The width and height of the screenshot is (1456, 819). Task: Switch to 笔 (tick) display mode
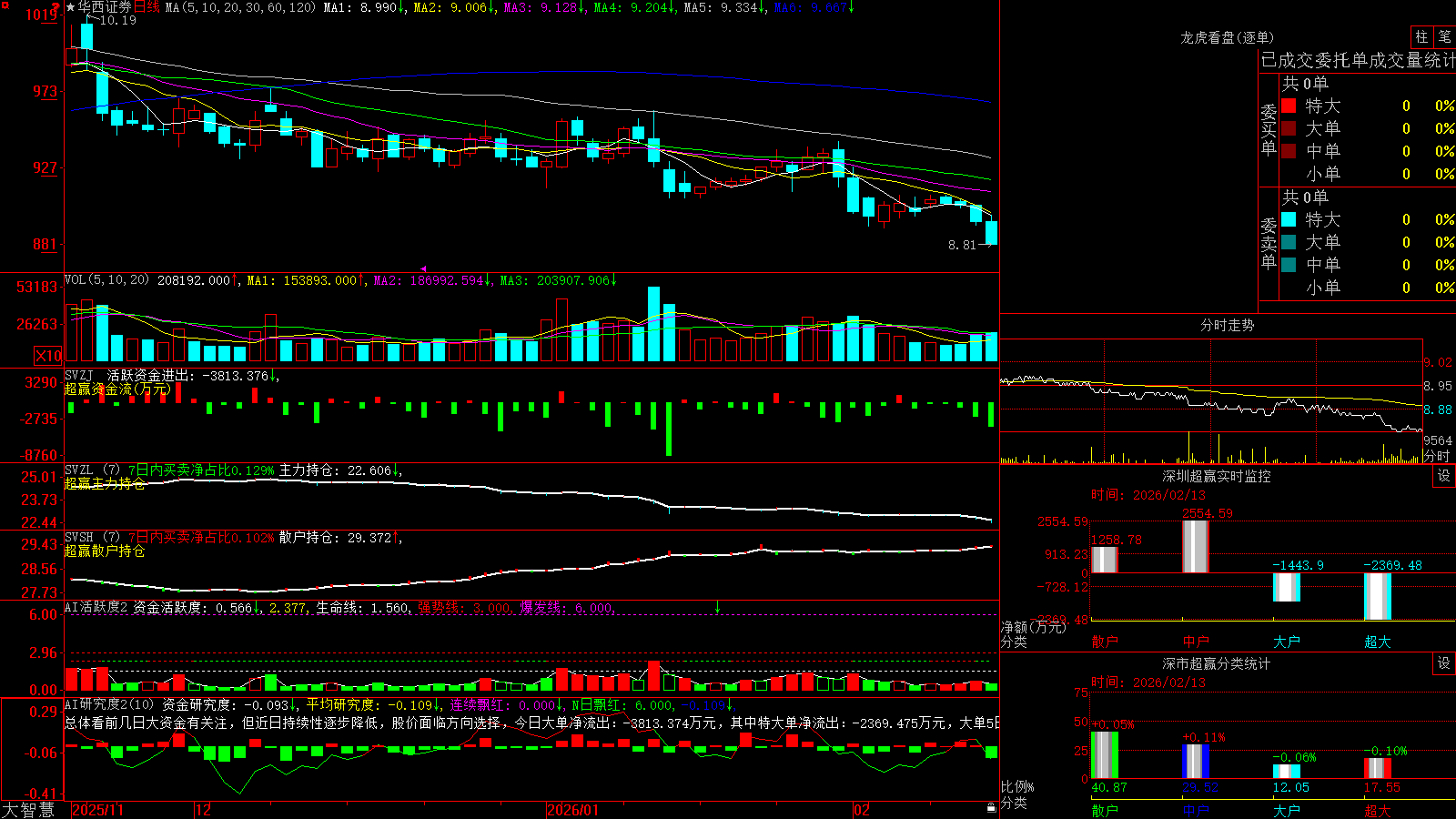point(1444,37)
